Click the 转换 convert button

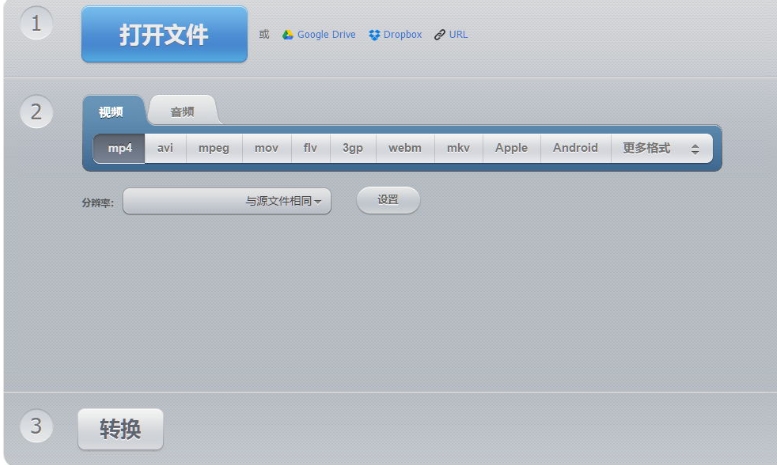(120, 429)
